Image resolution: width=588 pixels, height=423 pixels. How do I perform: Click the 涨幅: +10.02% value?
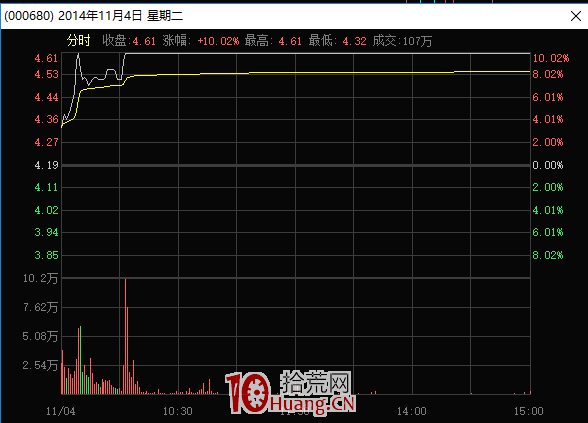[201, 40]
